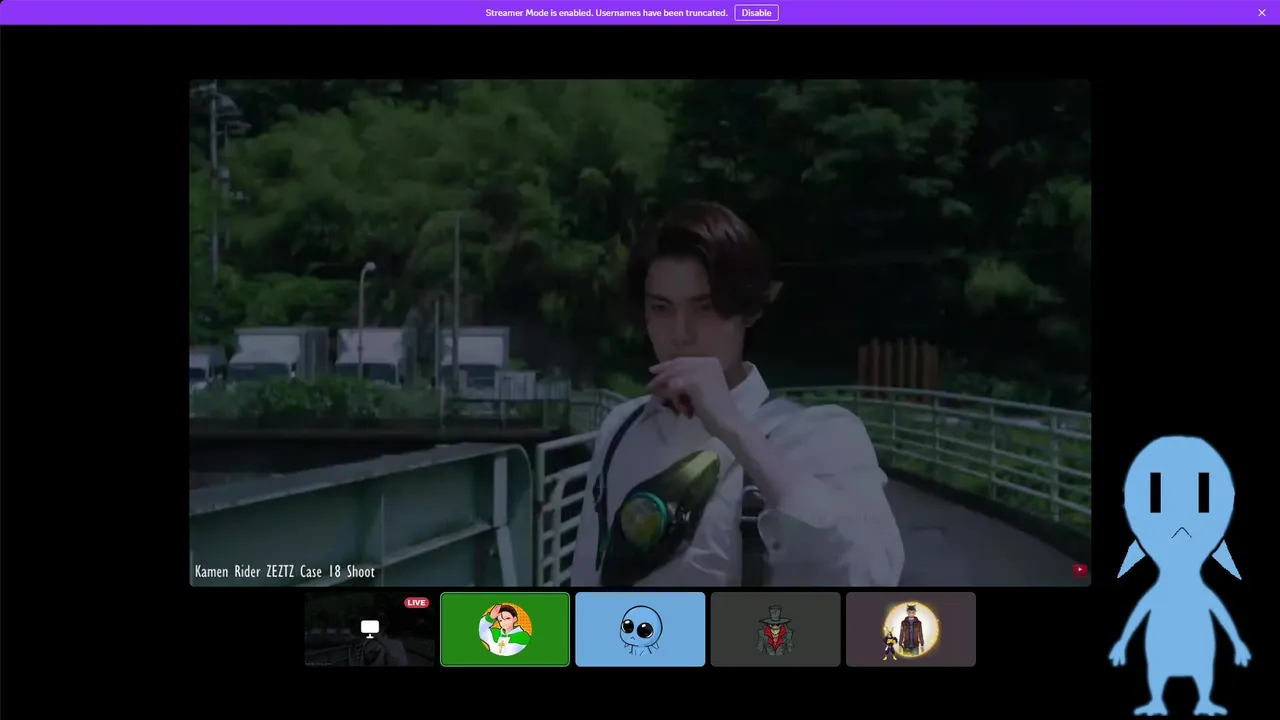This screenshot has height=720, width=1280.
Task: Disable Streamer Mode from the banner
Action: 756,13
